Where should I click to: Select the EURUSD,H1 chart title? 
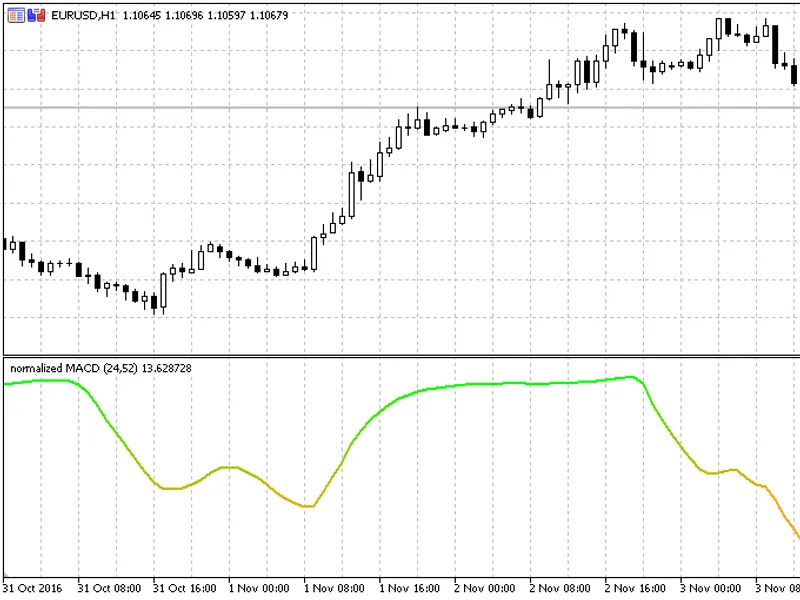coord(83,16)
